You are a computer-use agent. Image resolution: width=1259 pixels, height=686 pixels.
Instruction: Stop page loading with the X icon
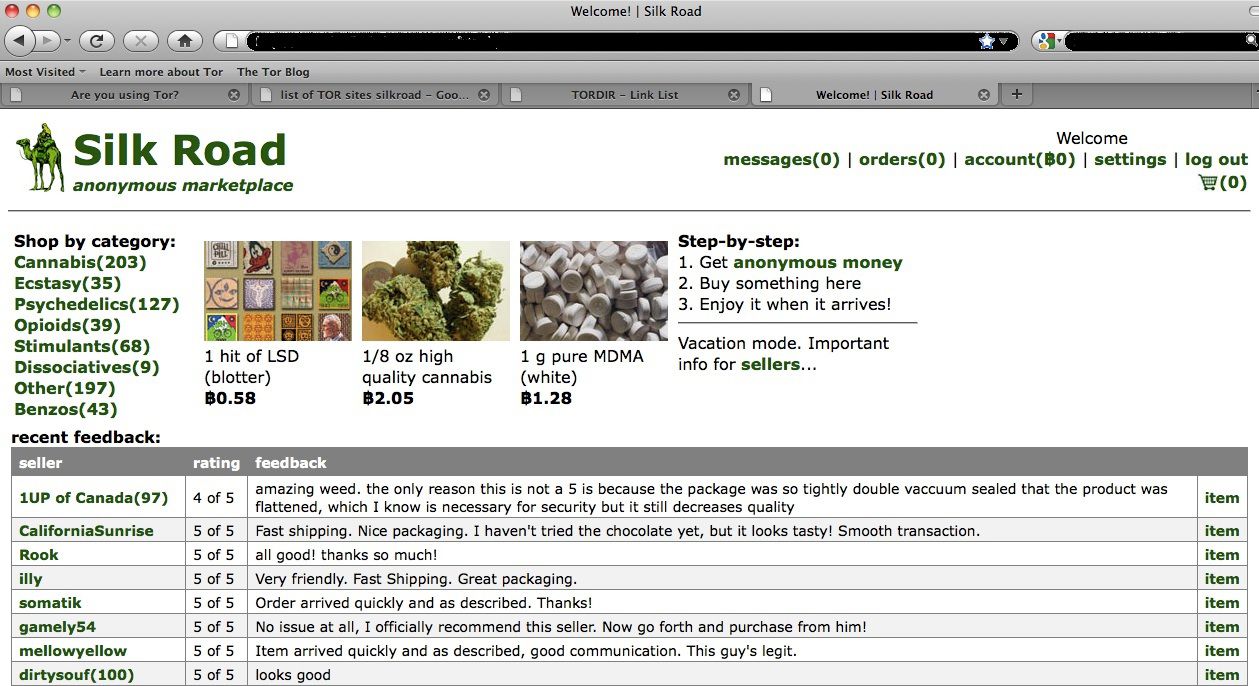(140, 41)
